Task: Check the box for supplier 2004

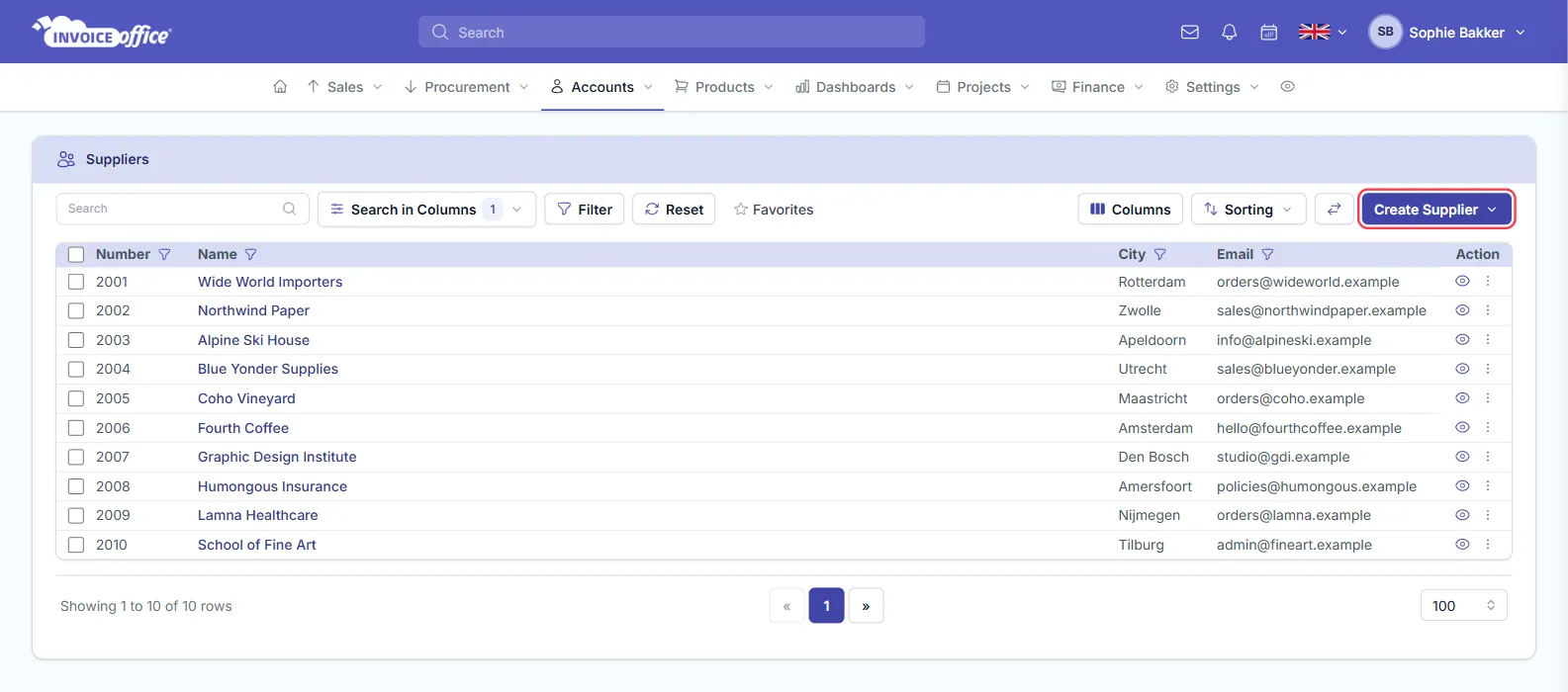Action: coord(76,369)
